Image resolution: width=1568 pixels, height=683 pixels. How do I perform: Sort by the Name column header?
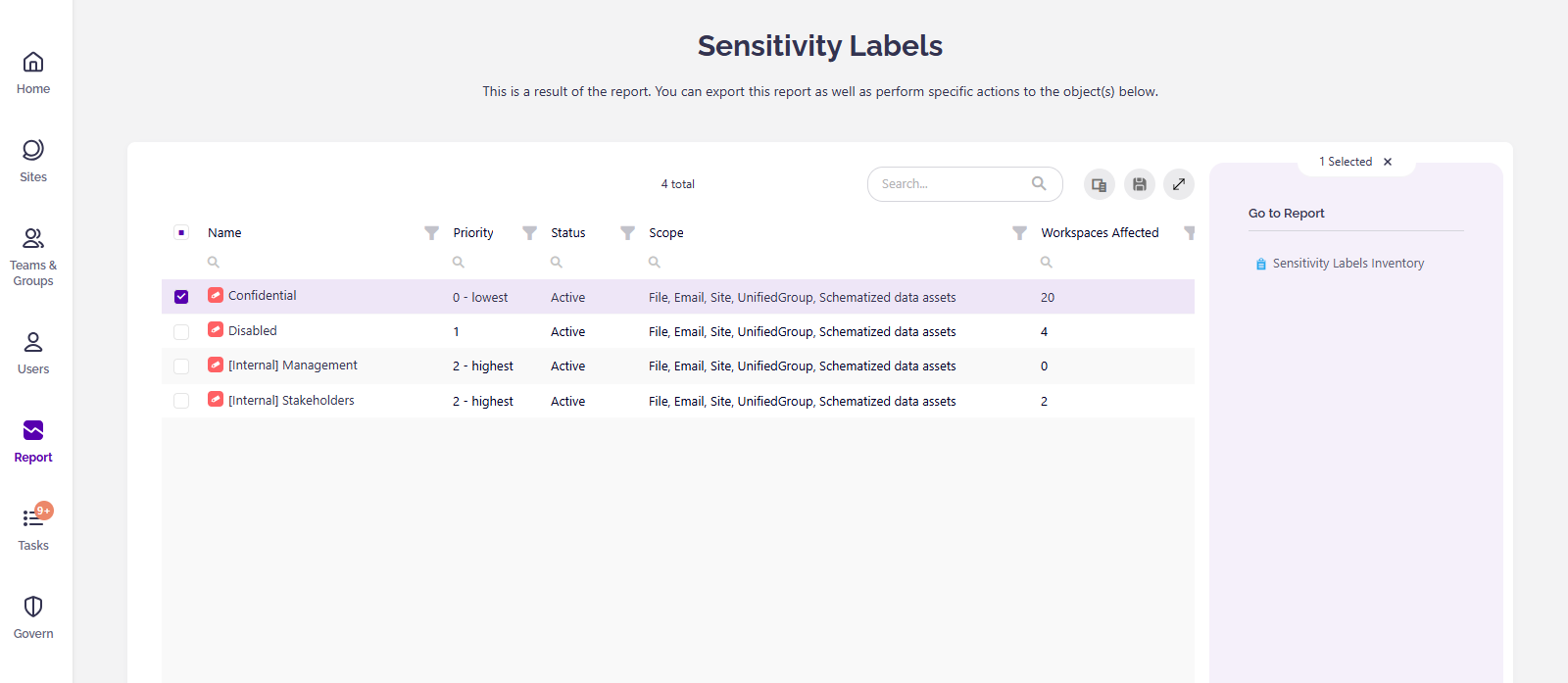(224, 233)
